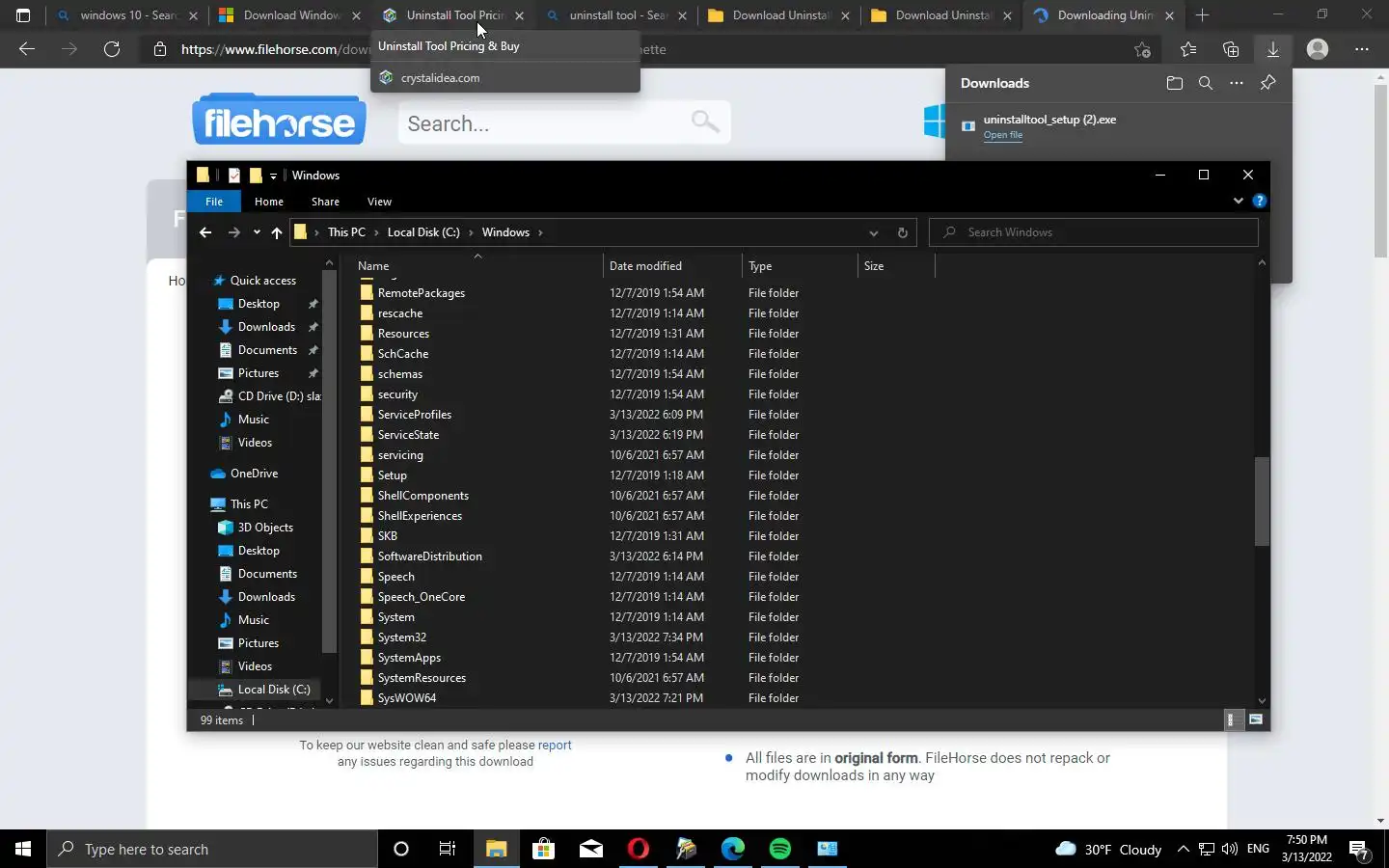Go back in Edge browser
Viewport: 1389px width, 868px height.
[27, 49]
